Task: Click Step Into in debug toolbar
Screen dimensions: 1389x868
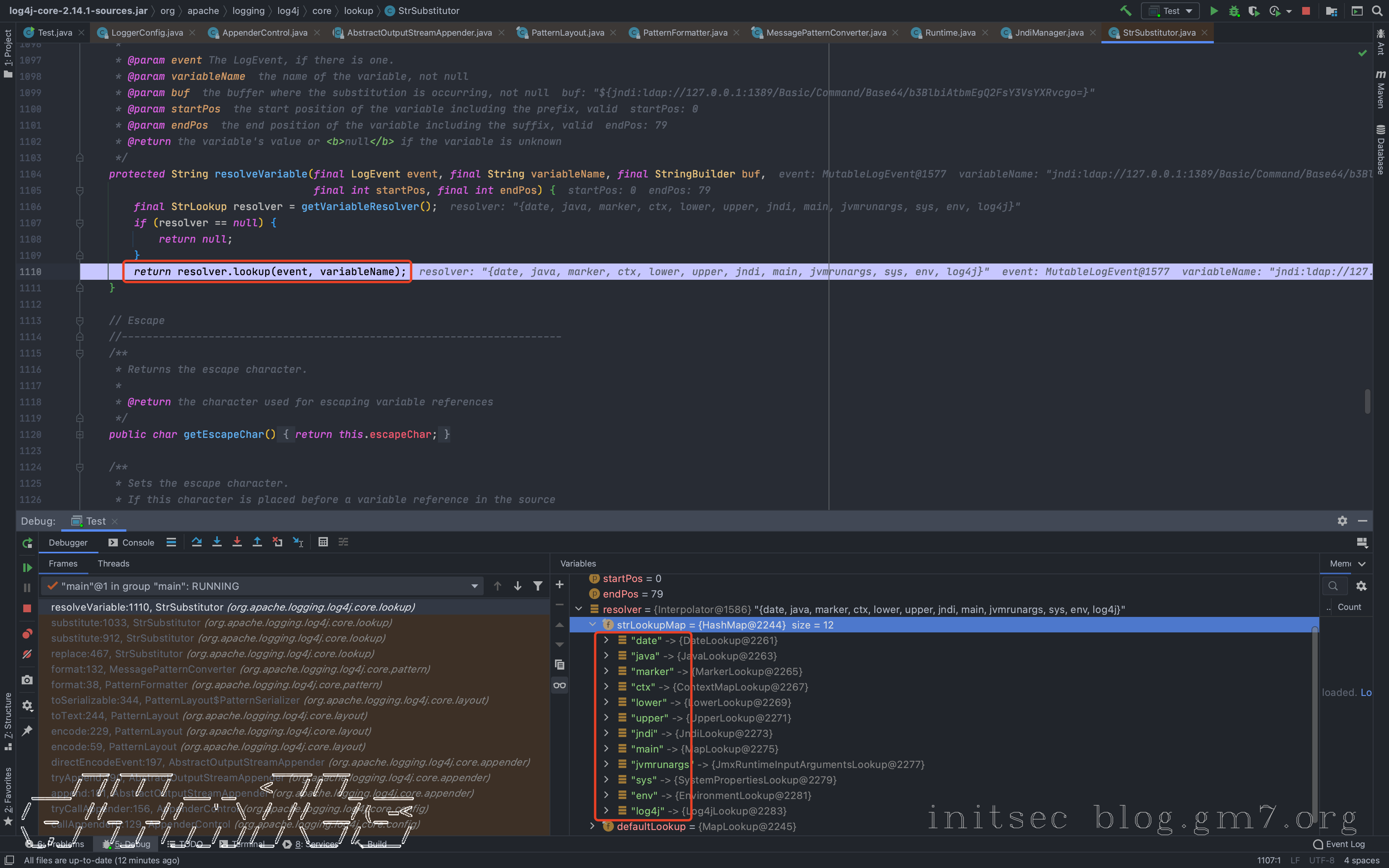Action: click(x=217, y=542)
